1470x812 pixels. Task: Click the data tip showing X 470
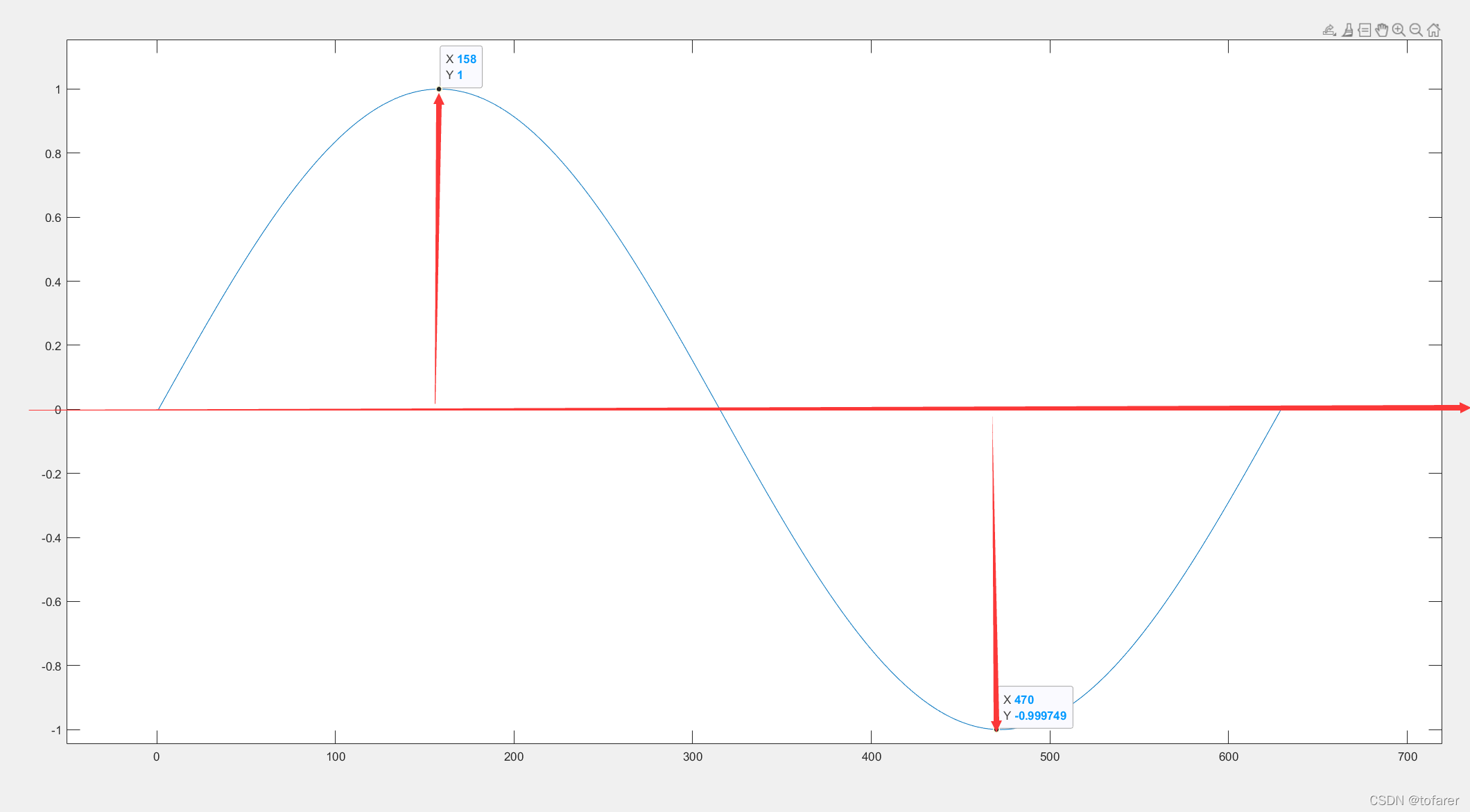point(1035,708)
